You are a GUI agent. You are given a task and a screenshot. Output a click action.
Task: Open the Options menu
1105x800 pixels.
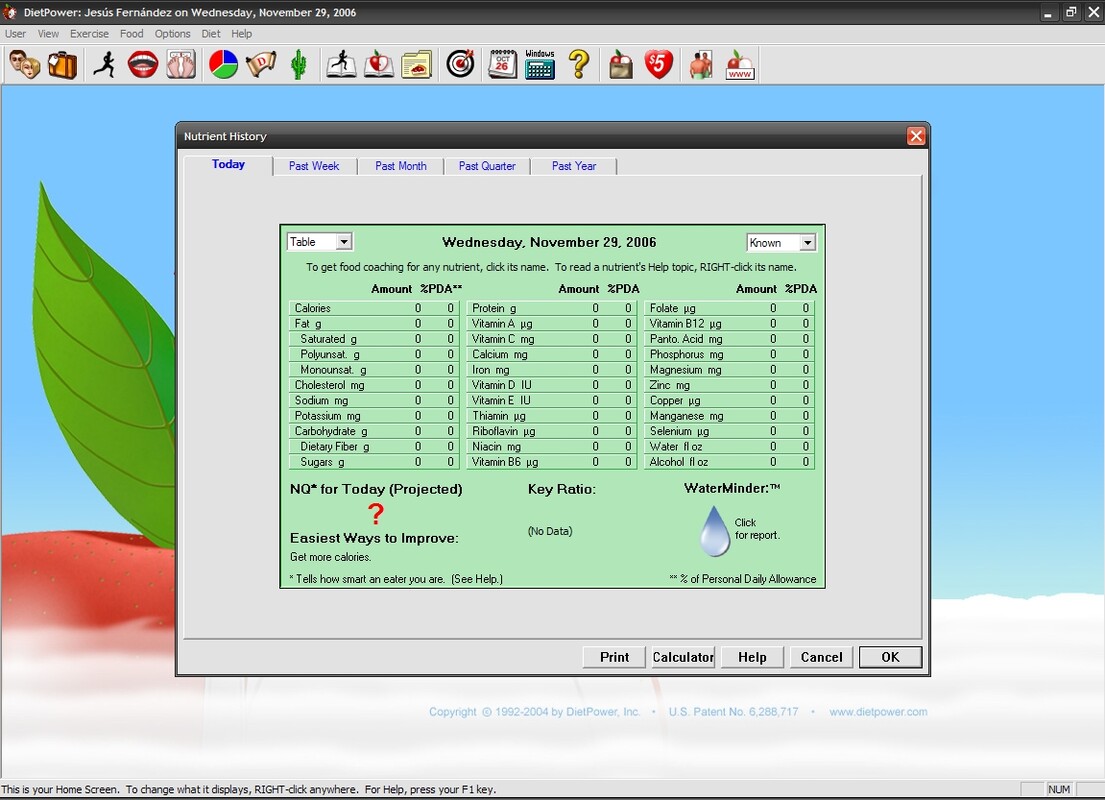[x=173, y=34]
